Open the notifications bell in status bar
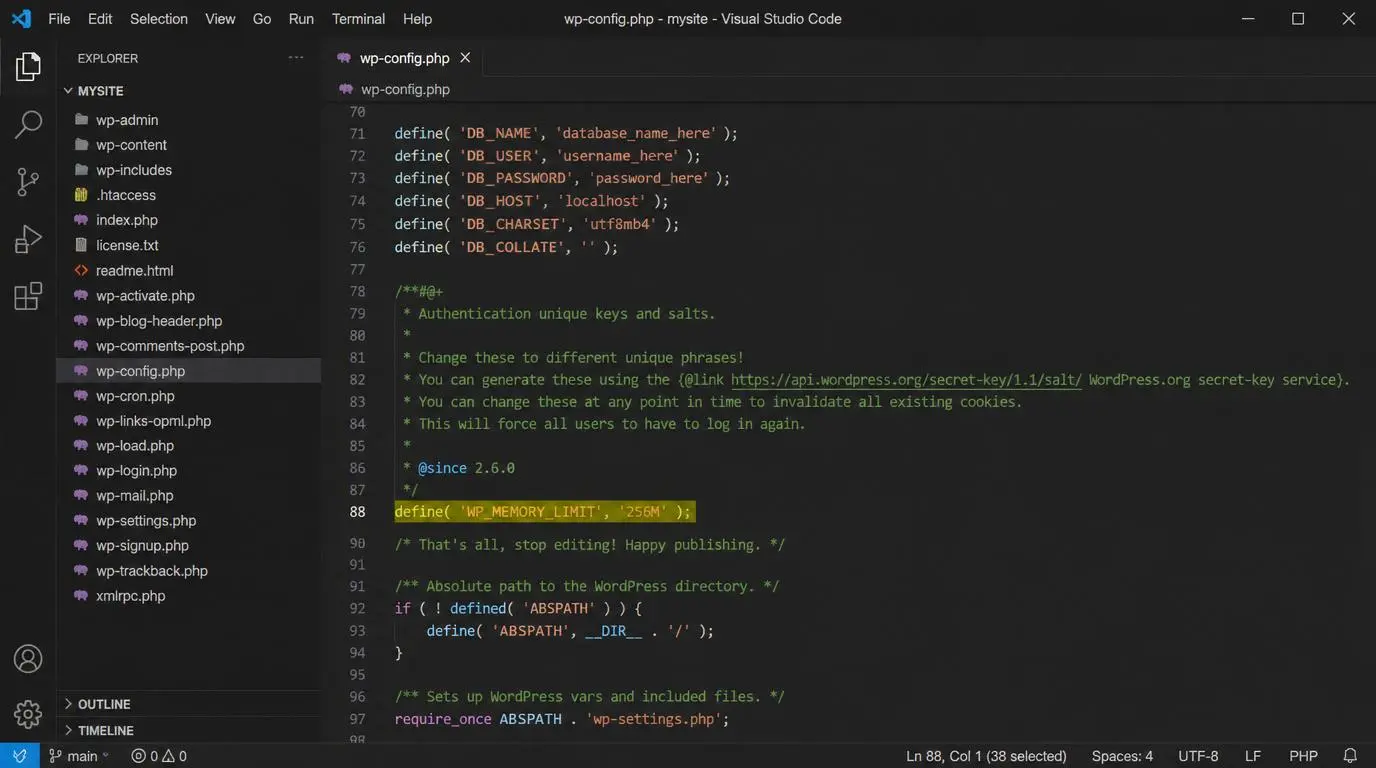The width and height of the screenshot is (1376, 768). tap(1350, 756)
